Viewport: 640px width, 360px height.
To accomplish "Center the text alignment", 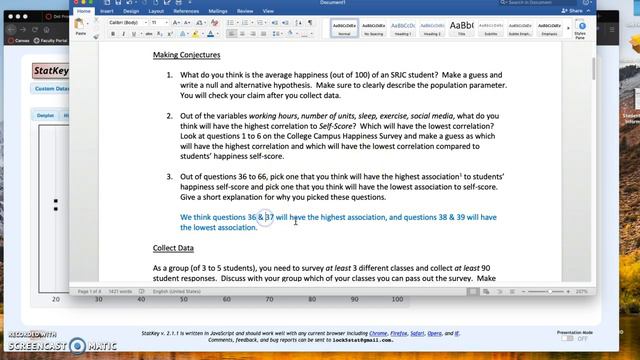I will pos(242,34).
